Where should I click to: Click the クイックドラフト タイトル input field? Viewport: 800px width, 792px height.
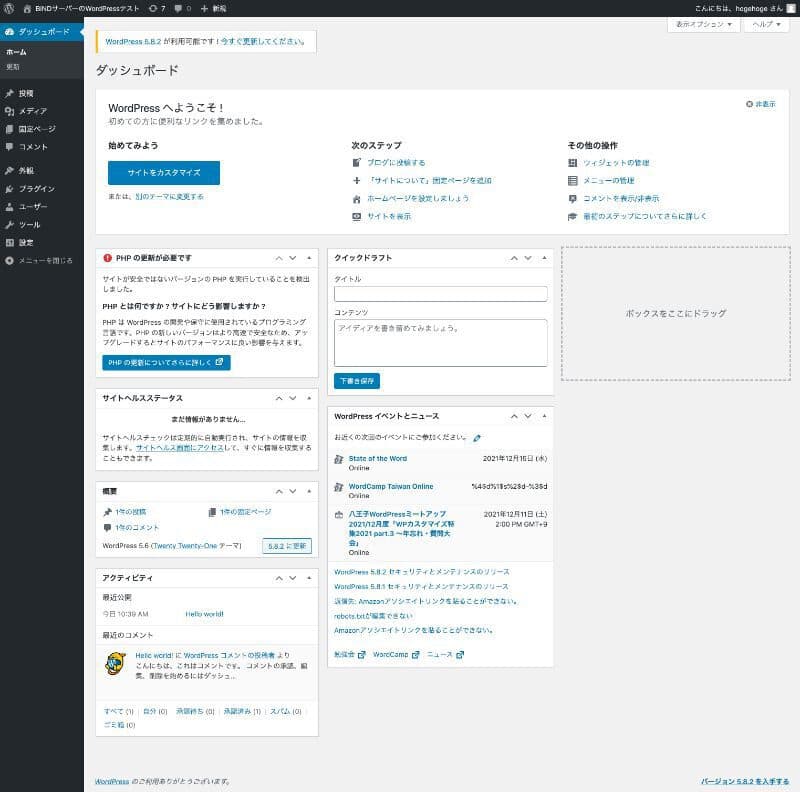[x=440, y=294]
